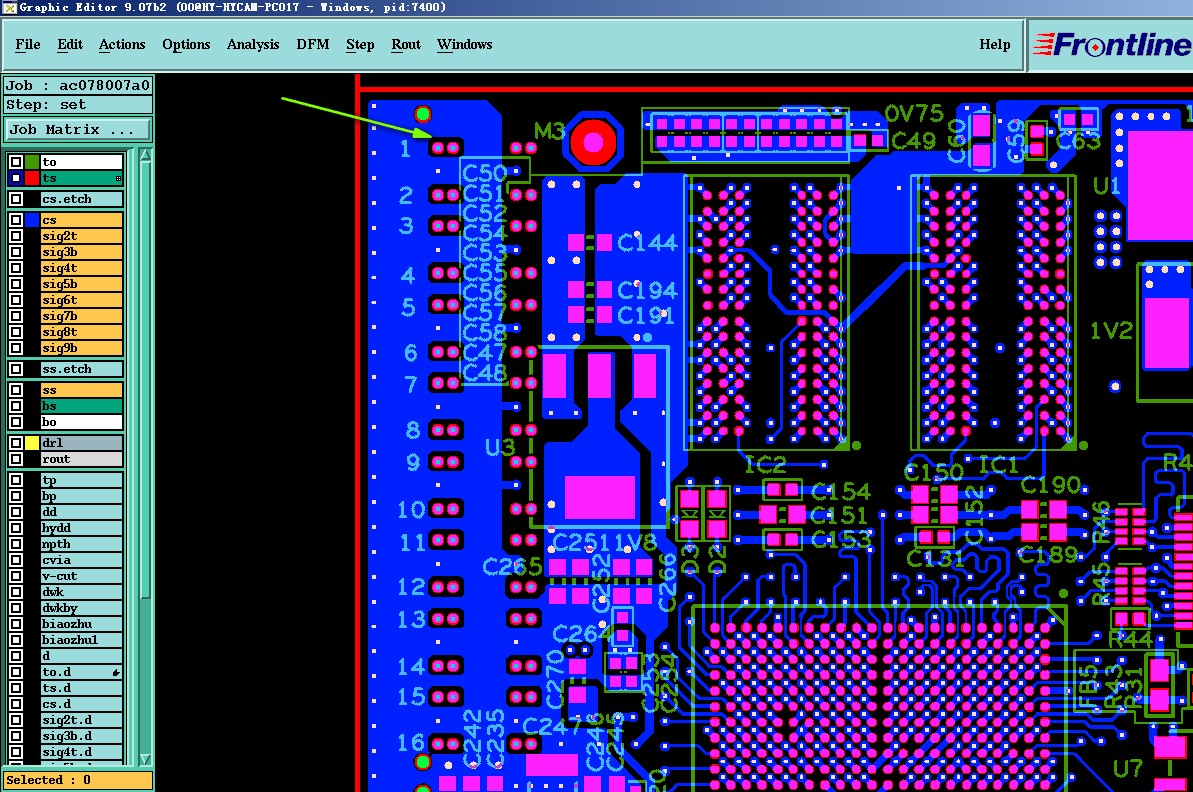Toggle the sig2t layer checkbox
The height and width of the screenshot is (792, 1193).
(x=16, y=236)
